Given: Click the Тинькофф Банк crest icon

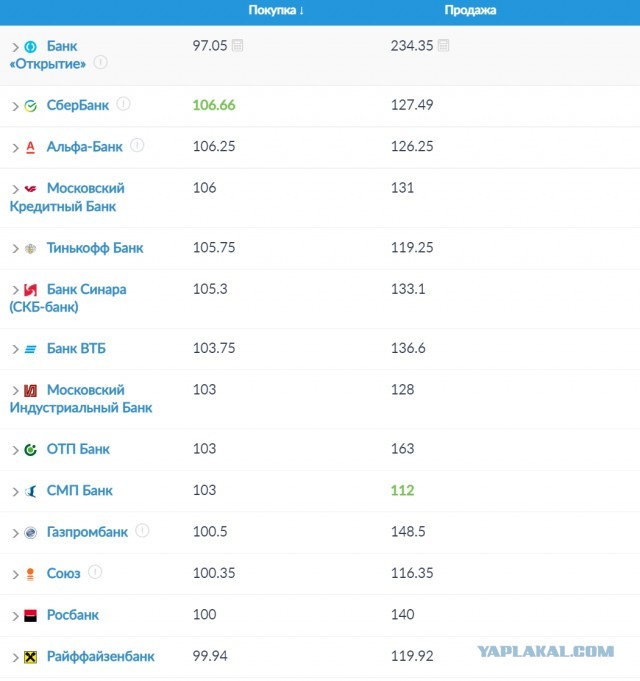Looking at the screenshot, I should 30,248.
